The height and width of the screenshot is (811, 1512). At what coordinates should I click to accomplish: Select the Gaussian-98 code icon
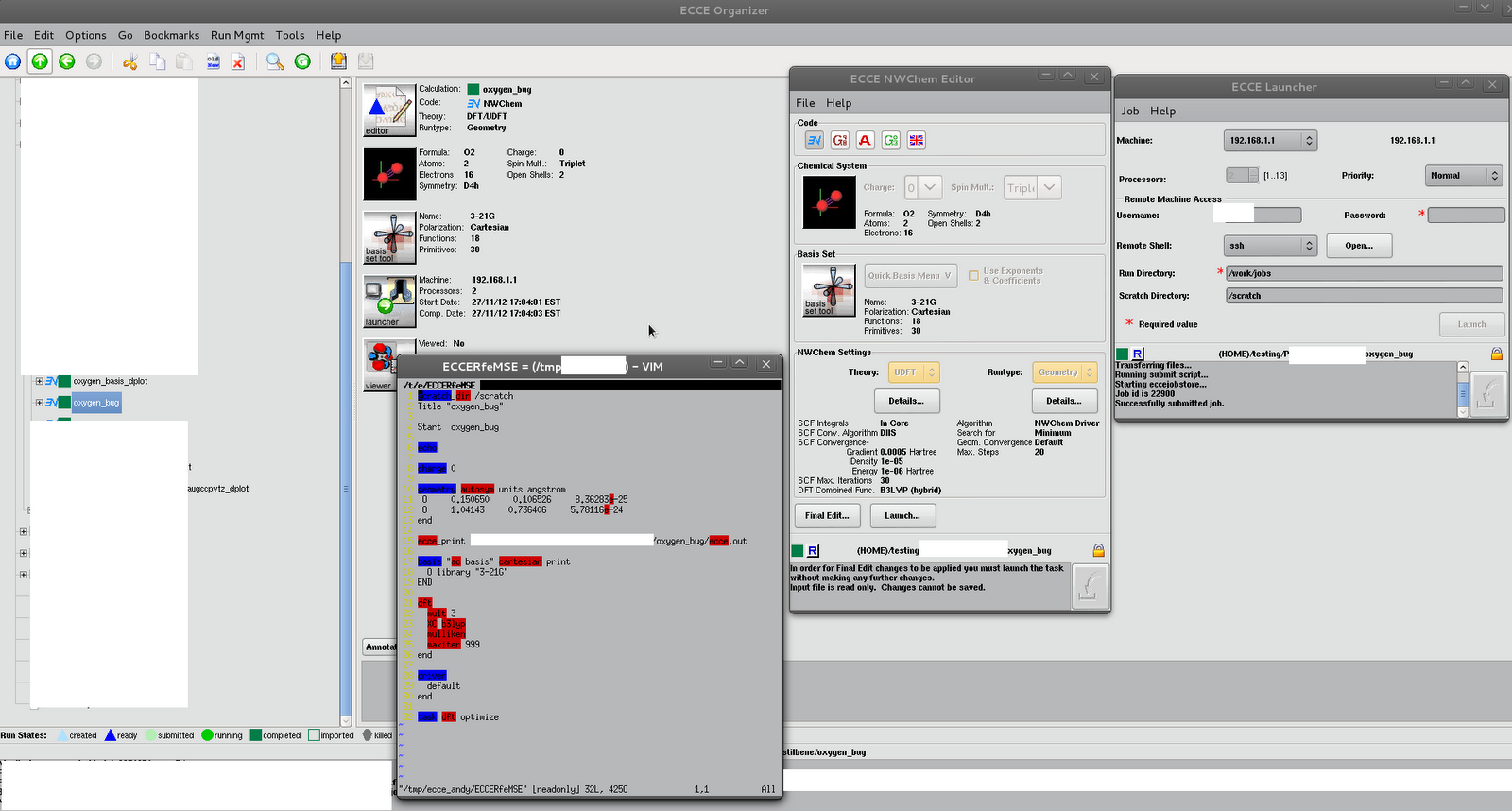point(840,140)
